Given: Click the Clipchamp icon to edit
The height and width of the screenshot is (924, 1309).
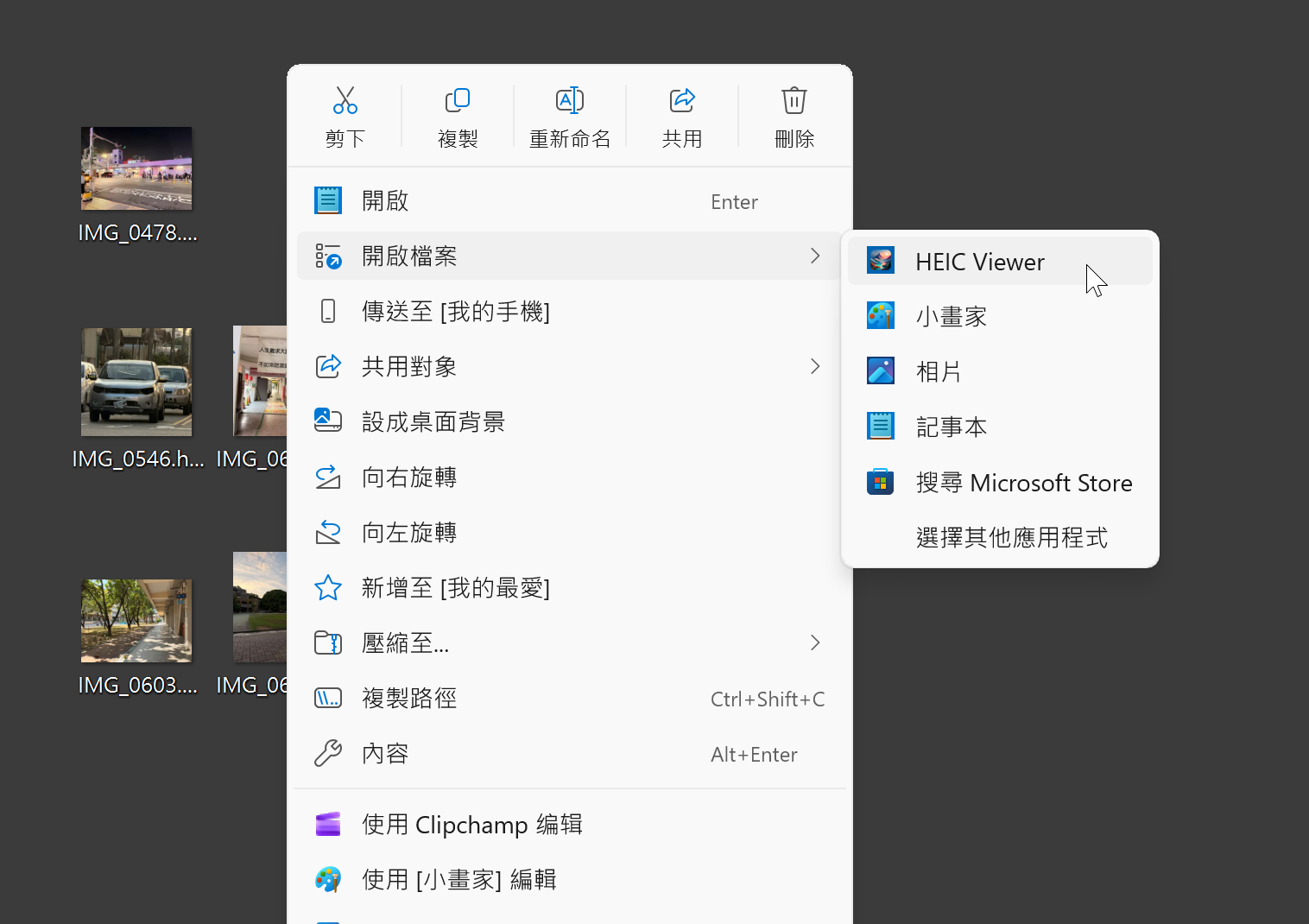Looking at the screenshot, I should pyautogui.click(x=328, y=825).
